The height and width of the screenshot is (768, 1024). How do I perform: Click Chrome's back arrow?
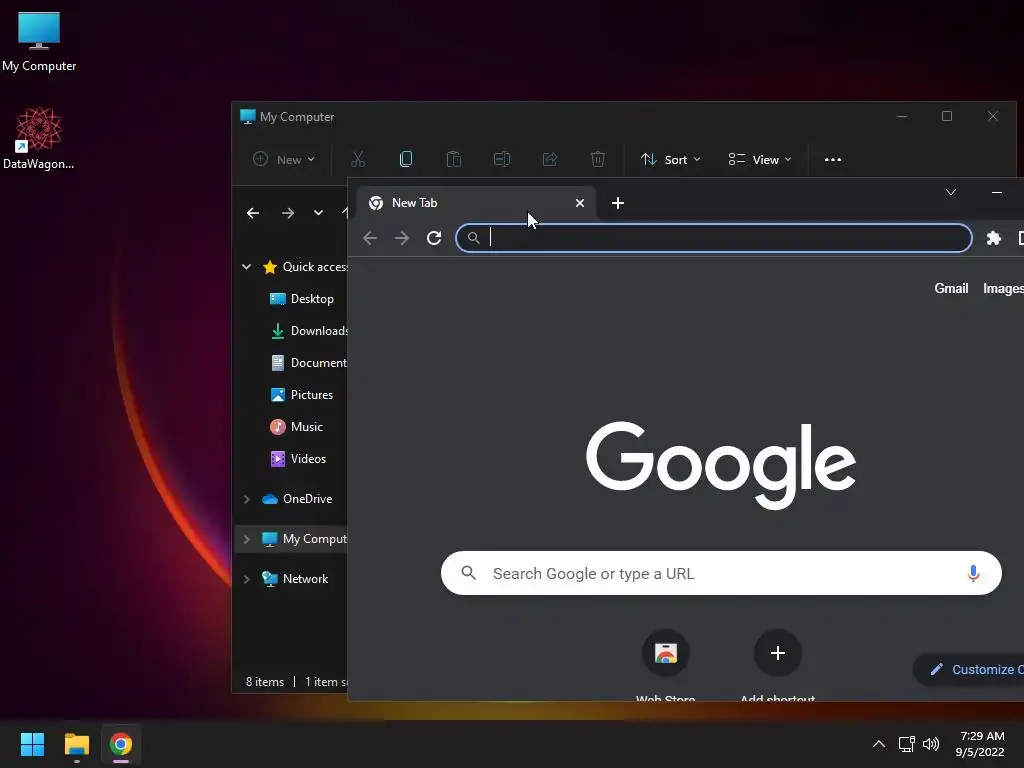[370, 238]
